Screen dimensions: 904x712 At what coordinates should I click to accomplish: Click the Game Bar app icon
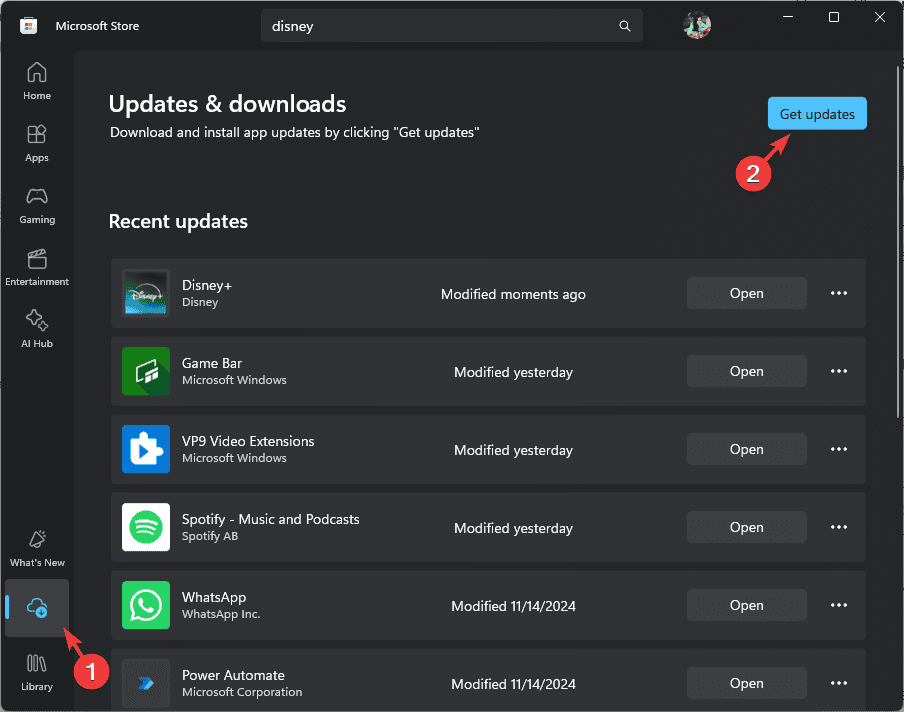click(x=146, y=371)
